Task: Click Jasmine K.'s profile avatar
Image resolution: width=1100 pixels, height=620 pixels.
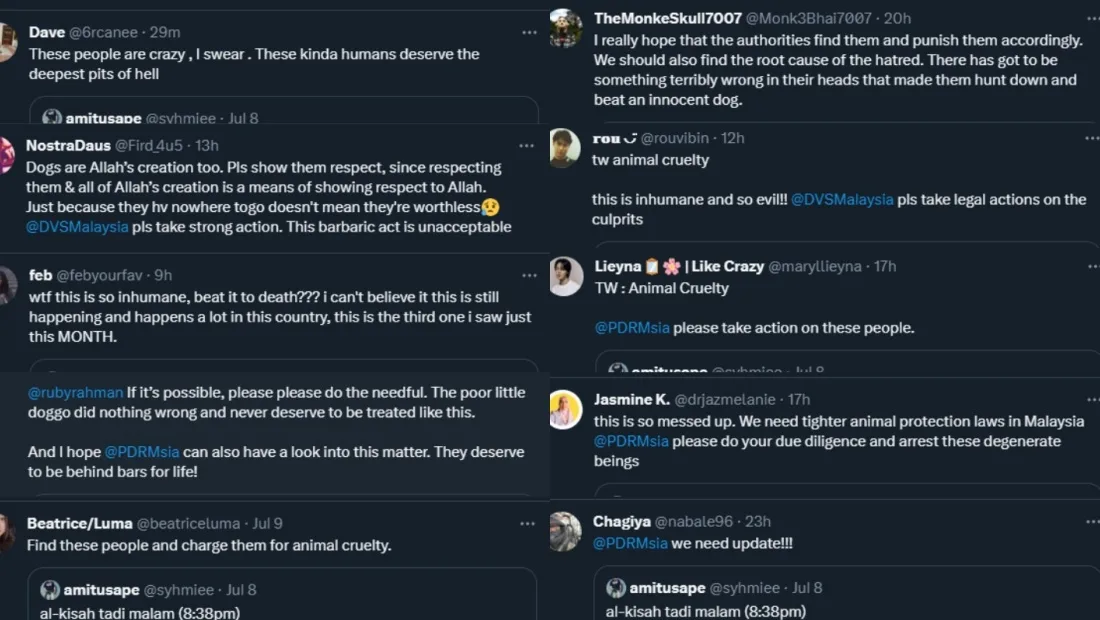Action: click(566, 409)
